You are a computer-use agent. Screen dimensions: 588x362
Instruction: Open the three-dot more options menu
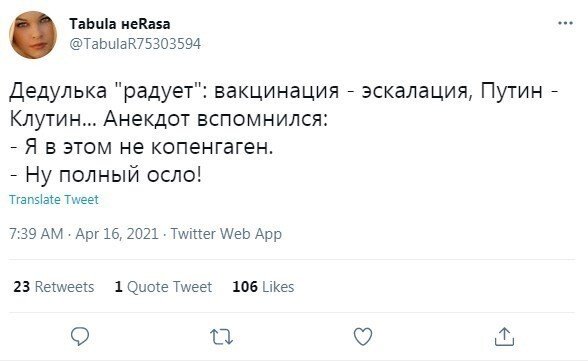pos(565,23)
